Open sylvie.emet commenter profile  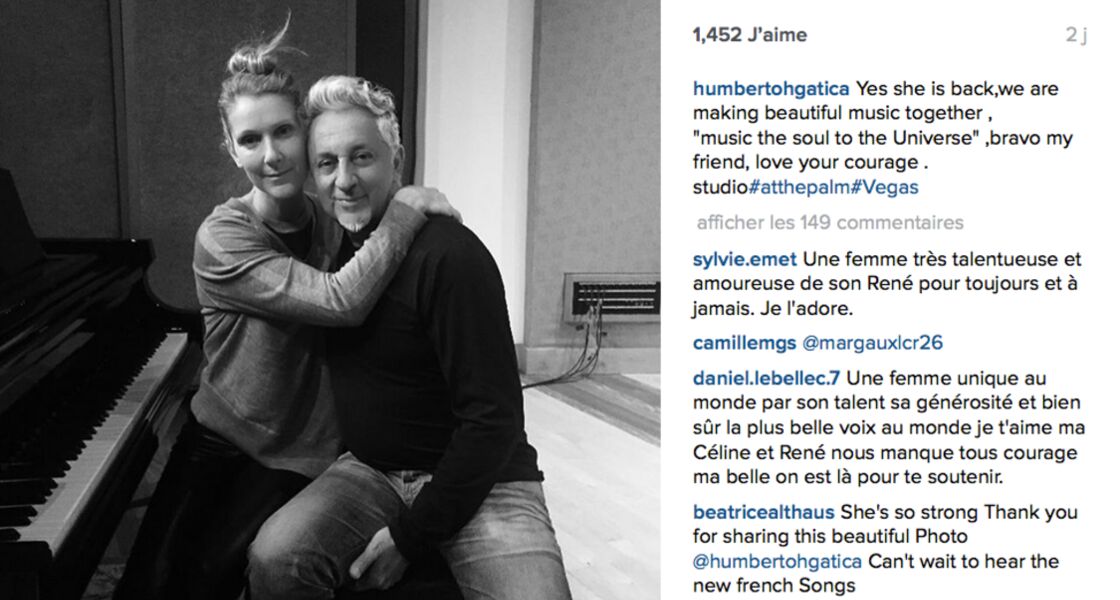[745, 259]
